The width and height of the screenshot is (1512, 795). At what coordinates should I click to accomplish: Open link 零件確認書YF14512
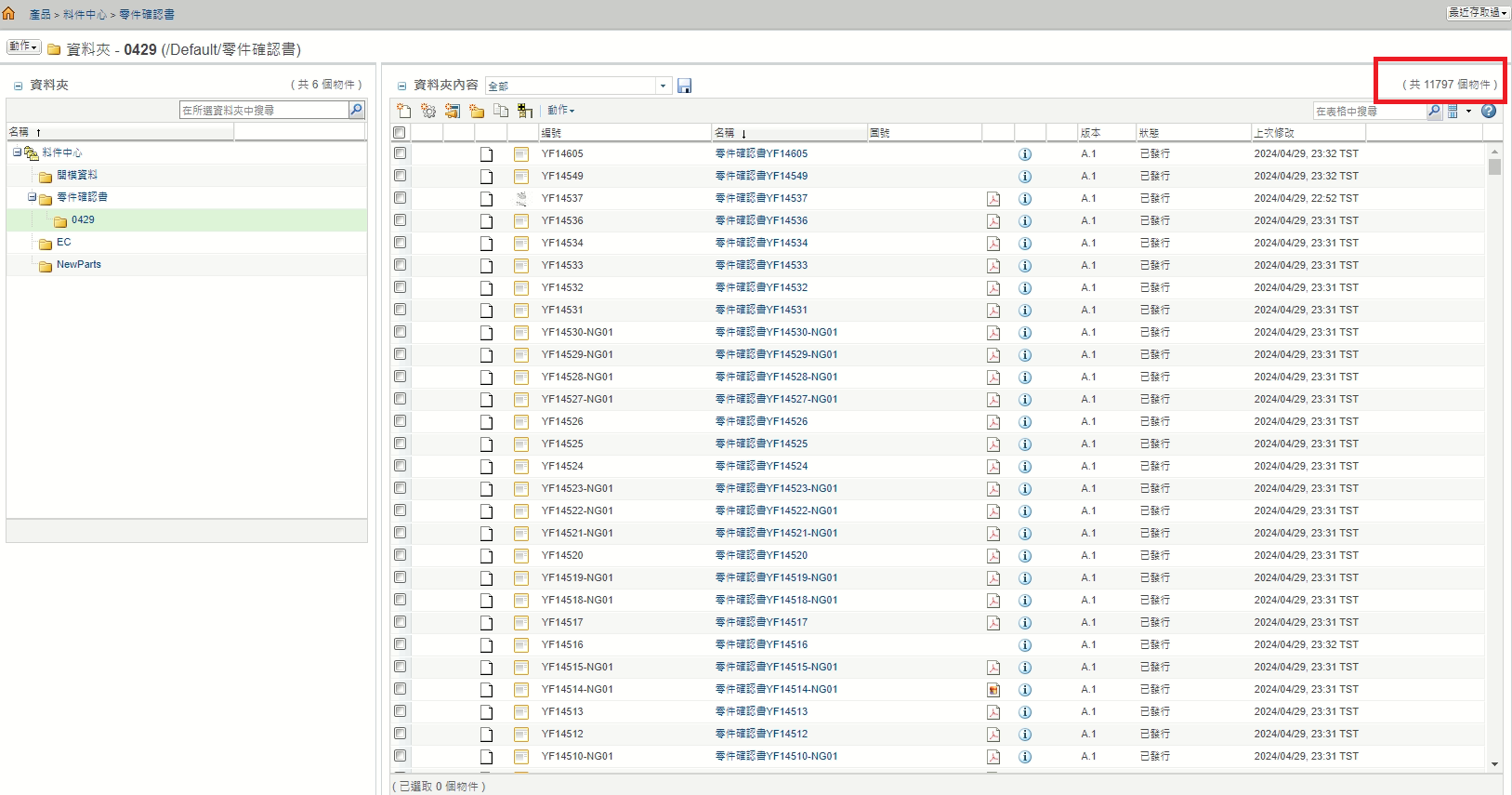[x=761, y=734]
